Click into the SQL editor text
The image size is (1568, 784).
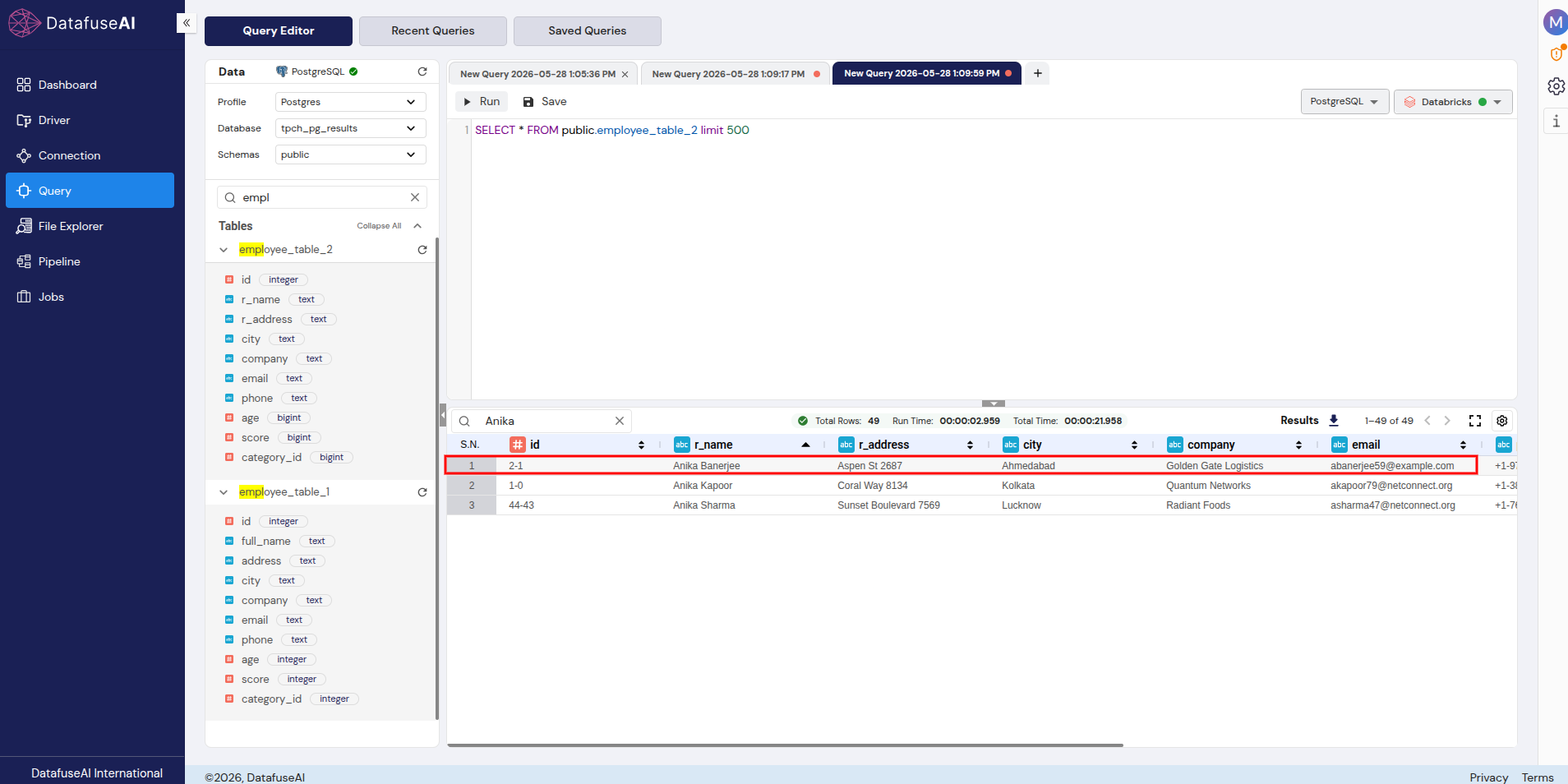612,130
